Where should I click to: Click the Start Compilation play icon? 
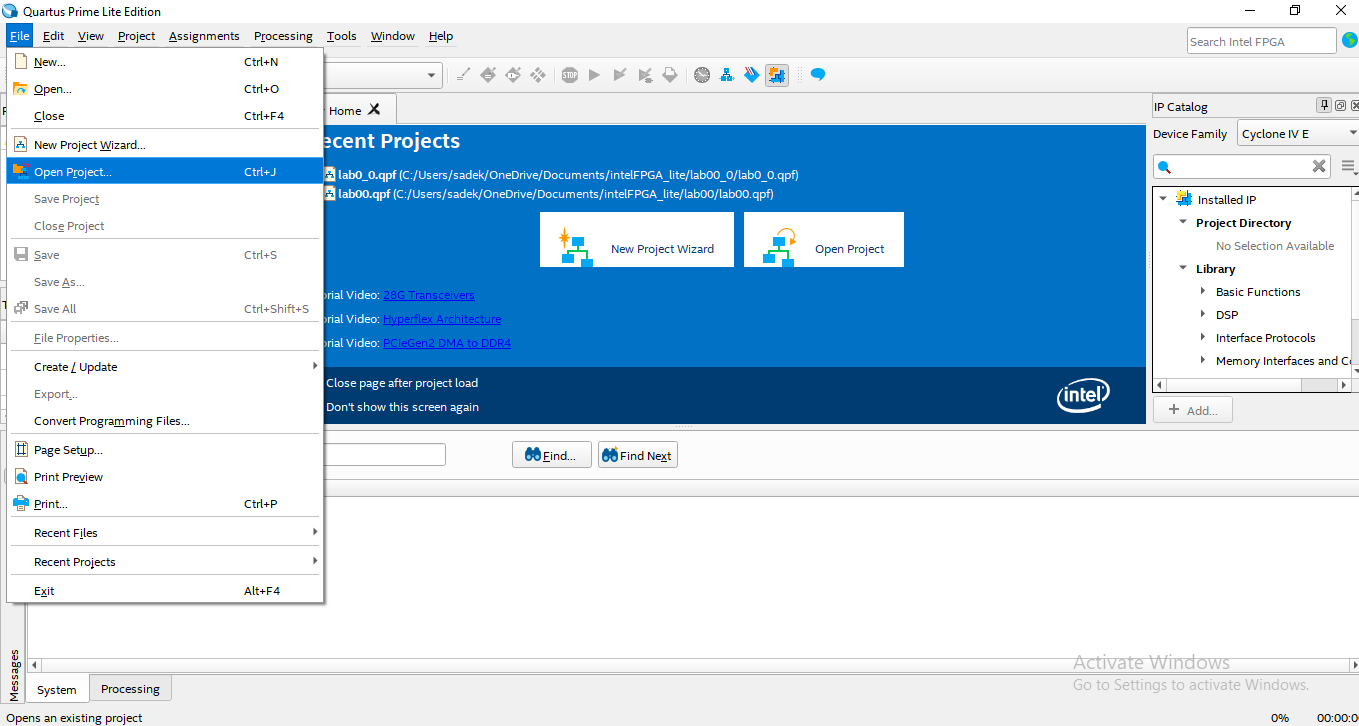point(594,75)
